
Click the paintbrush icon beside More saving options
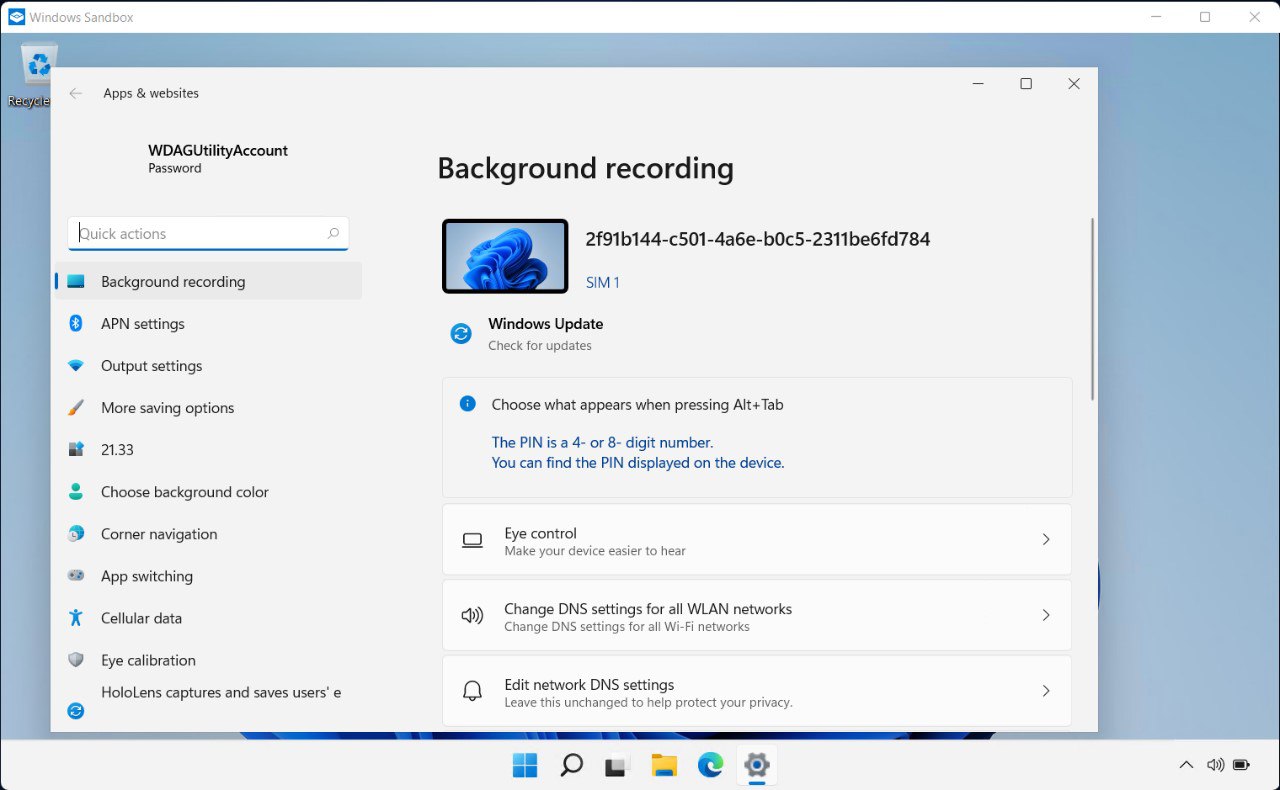coord(76,408)
